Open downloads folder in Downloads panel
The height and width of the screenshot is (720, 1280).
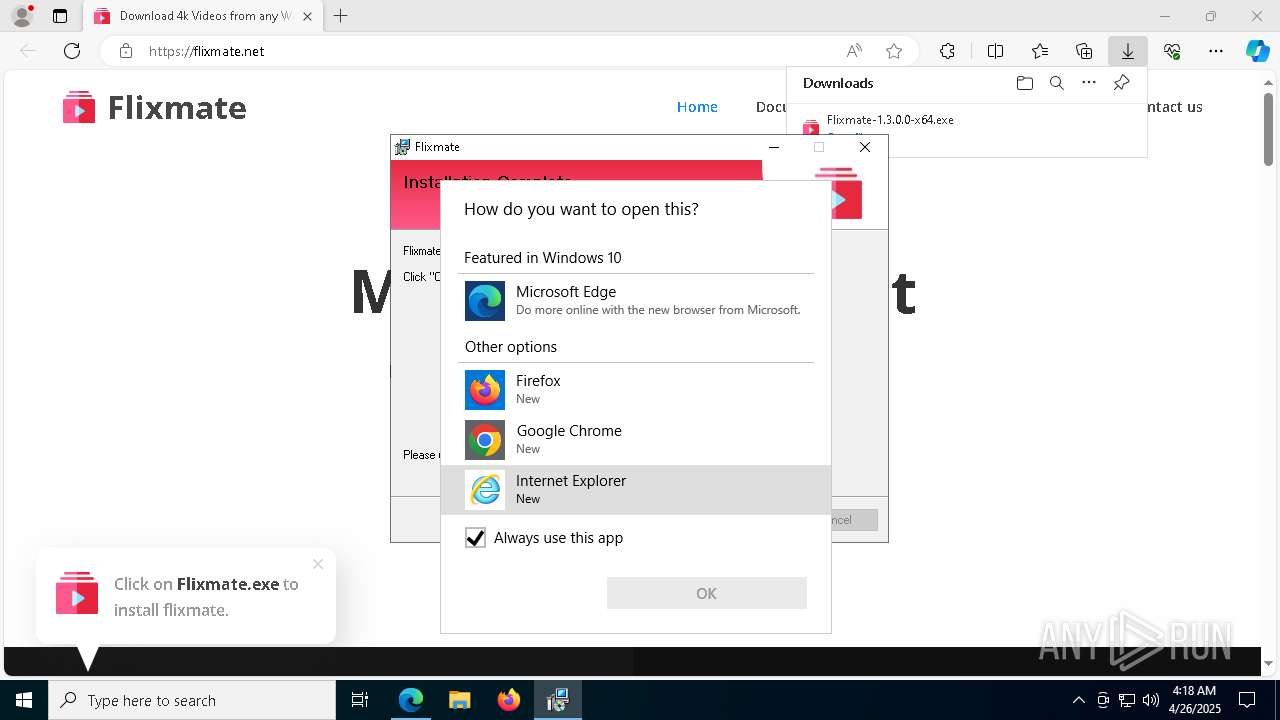pos(1025,83)
